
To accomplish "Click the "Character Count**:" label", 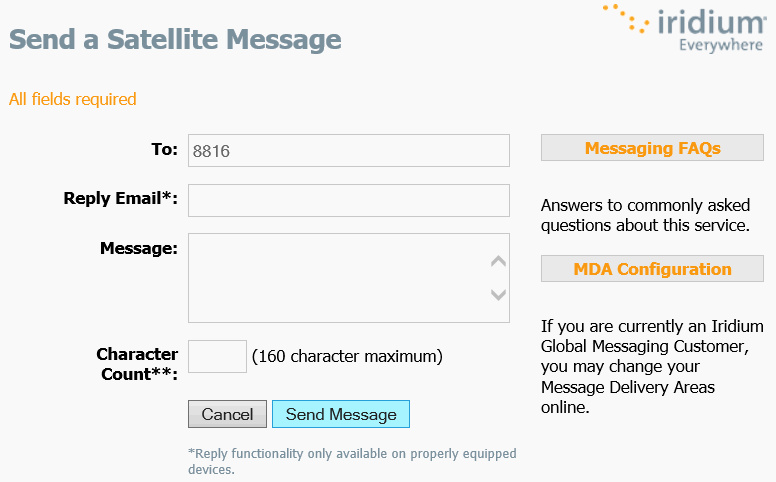I will pos(137,364).
